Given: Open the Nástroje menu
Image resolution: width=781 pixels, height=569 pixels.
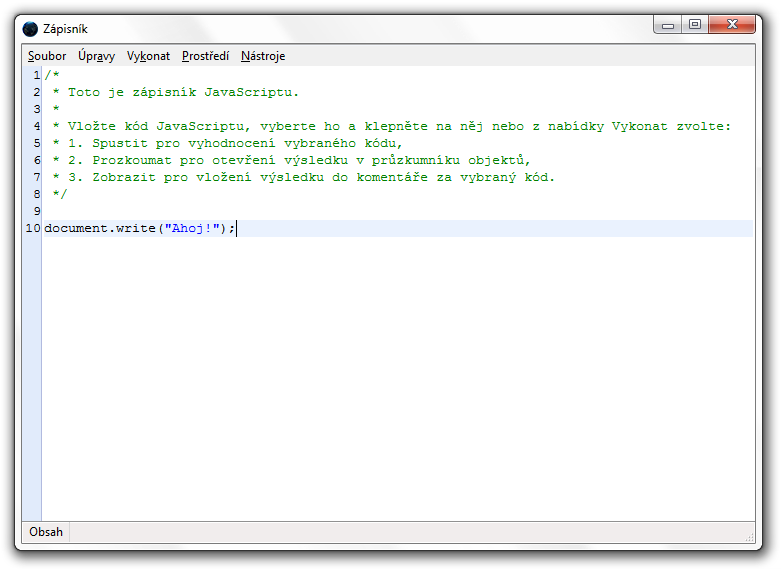Looking at the screenshot, I should [x=263, y=56].
